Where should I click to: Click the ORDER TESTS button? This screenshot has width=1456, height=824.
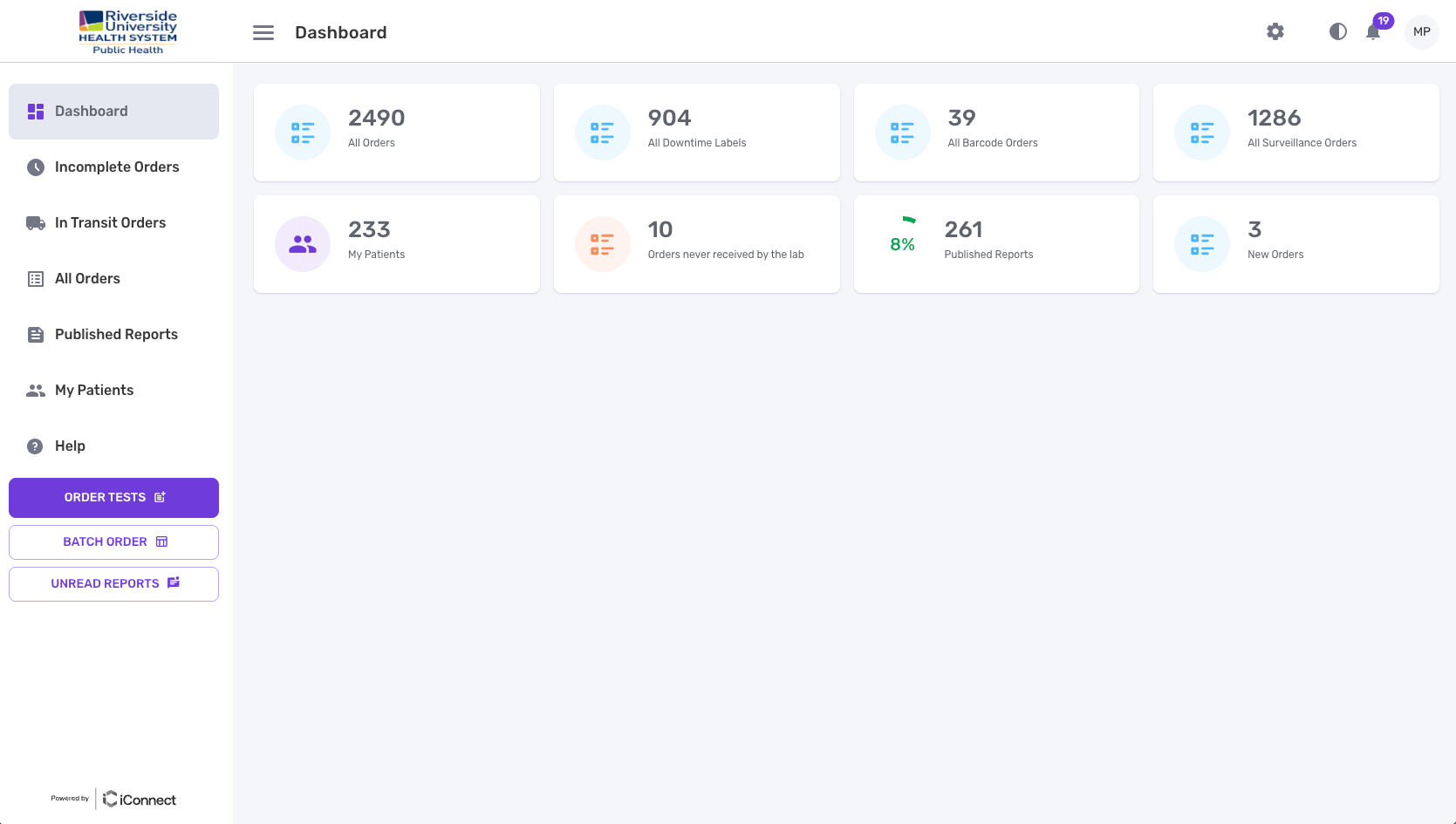pos(113,497)
